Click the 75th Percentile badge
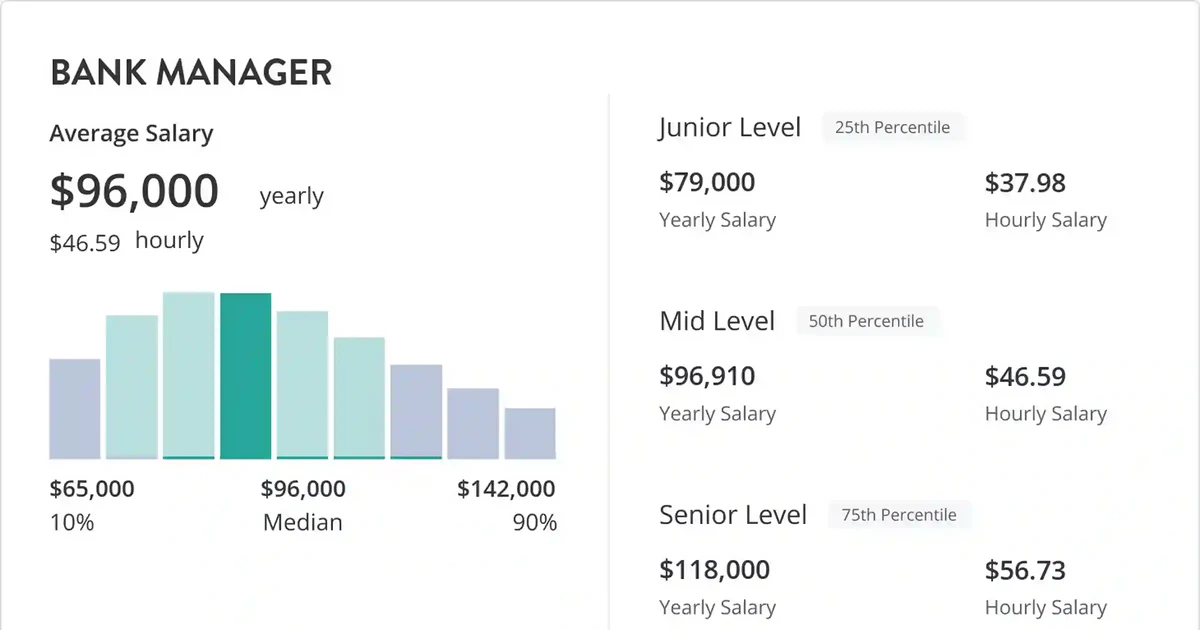1200x630 pixels. click(899, 515)
